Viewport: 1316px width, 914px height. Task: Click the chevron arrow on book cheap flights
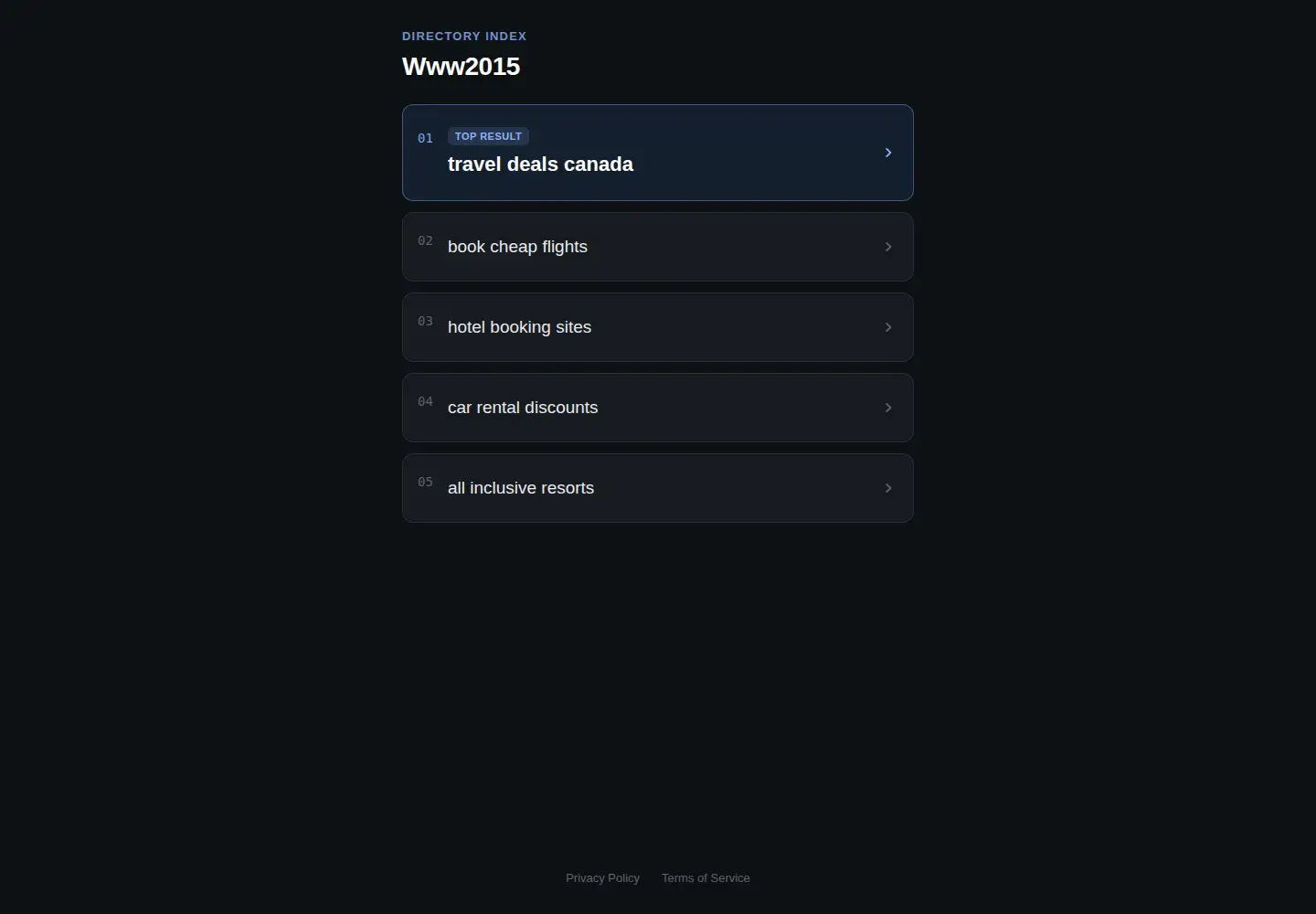887,247
